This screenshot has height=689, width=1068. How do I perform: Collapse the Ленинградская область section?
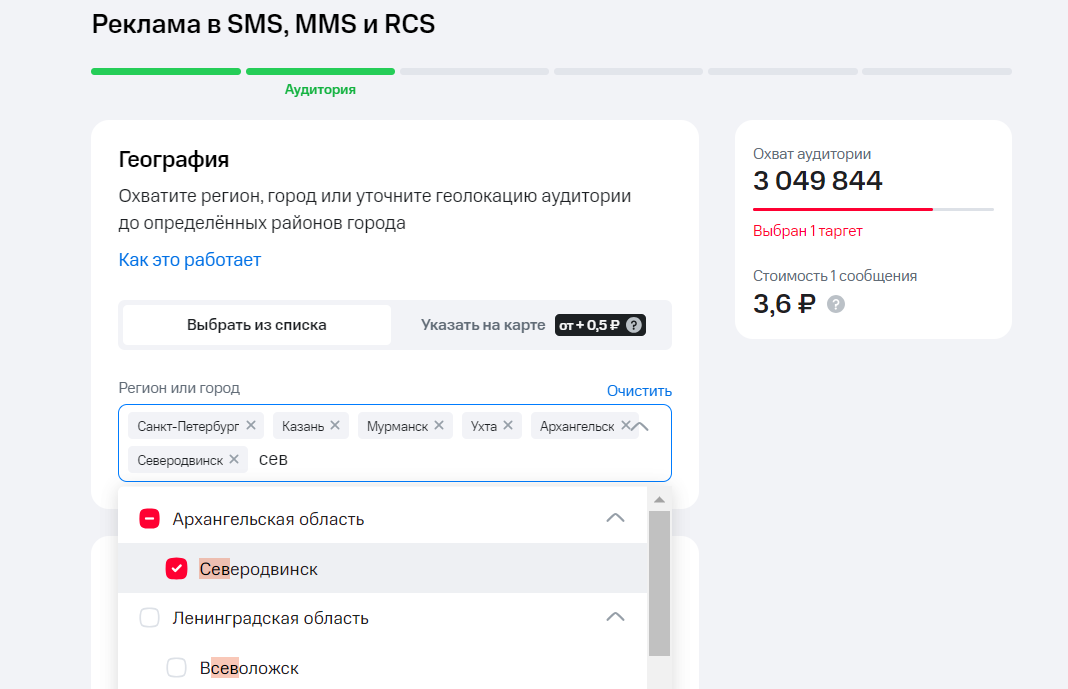(x=615, y=618)
